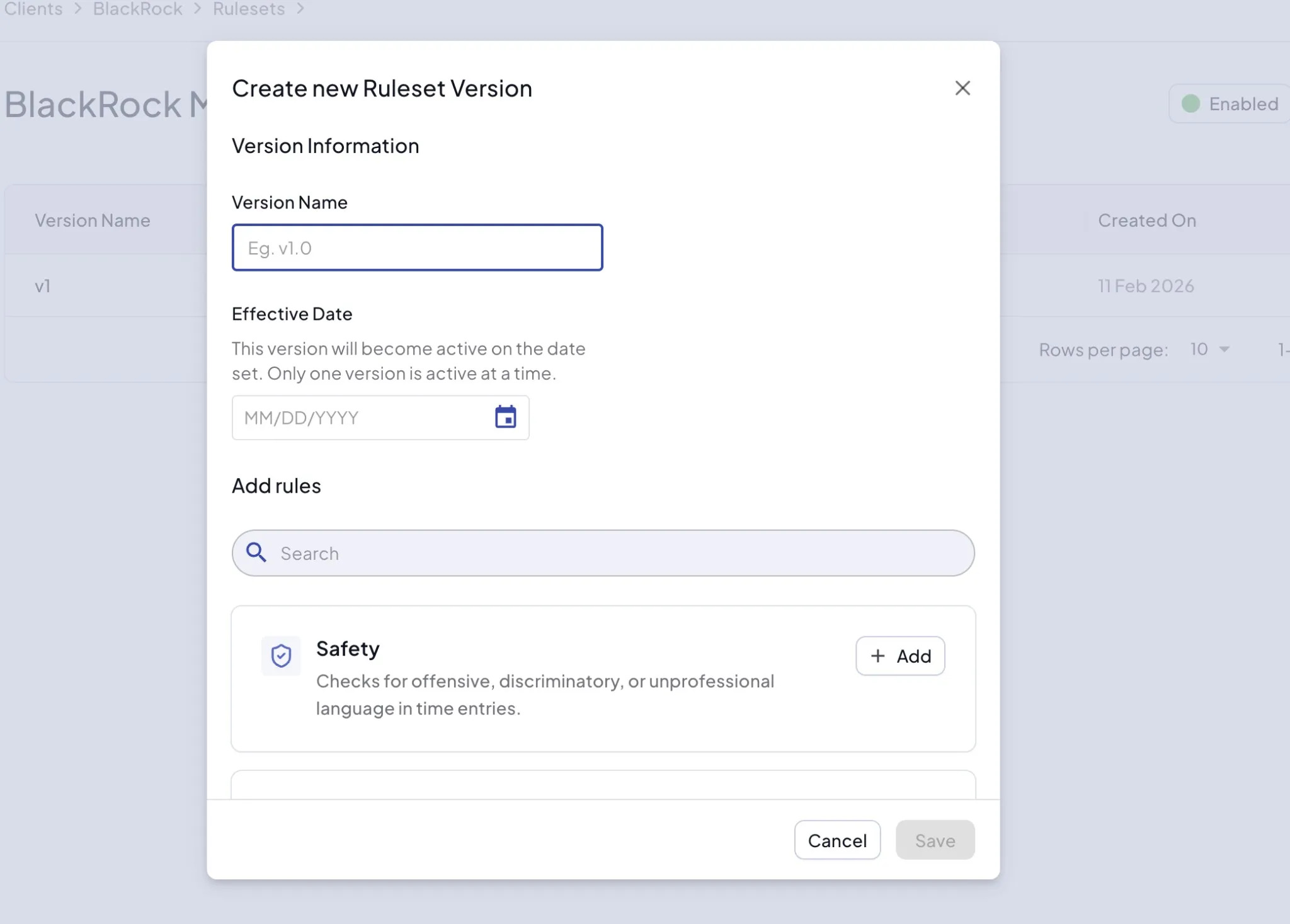
Task: Click the chevron after Rulesets in breadcrumb
Action: 300,9
